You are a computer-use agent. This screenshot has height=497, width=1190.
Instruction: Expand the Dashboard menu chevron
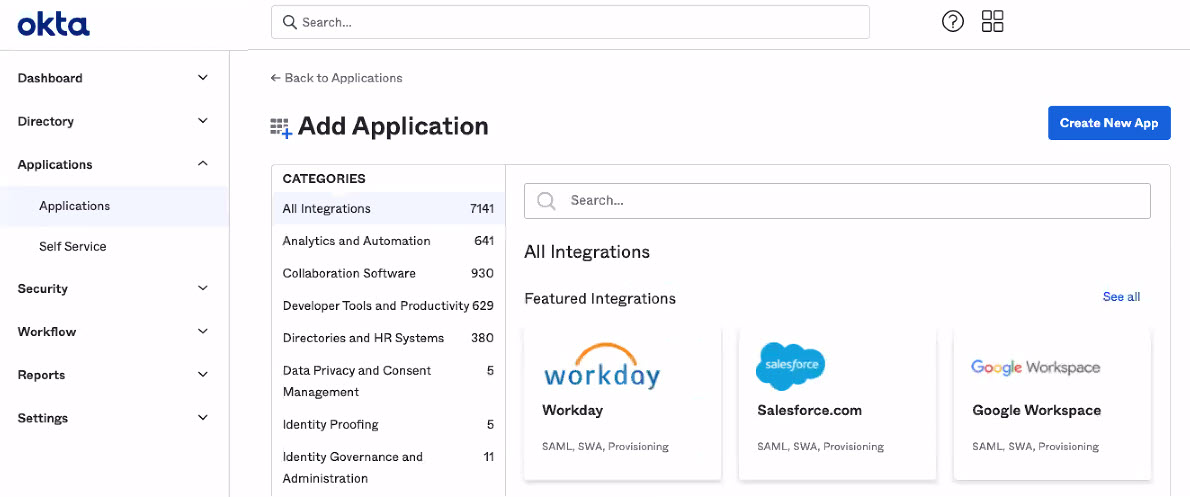click(203, 77)
